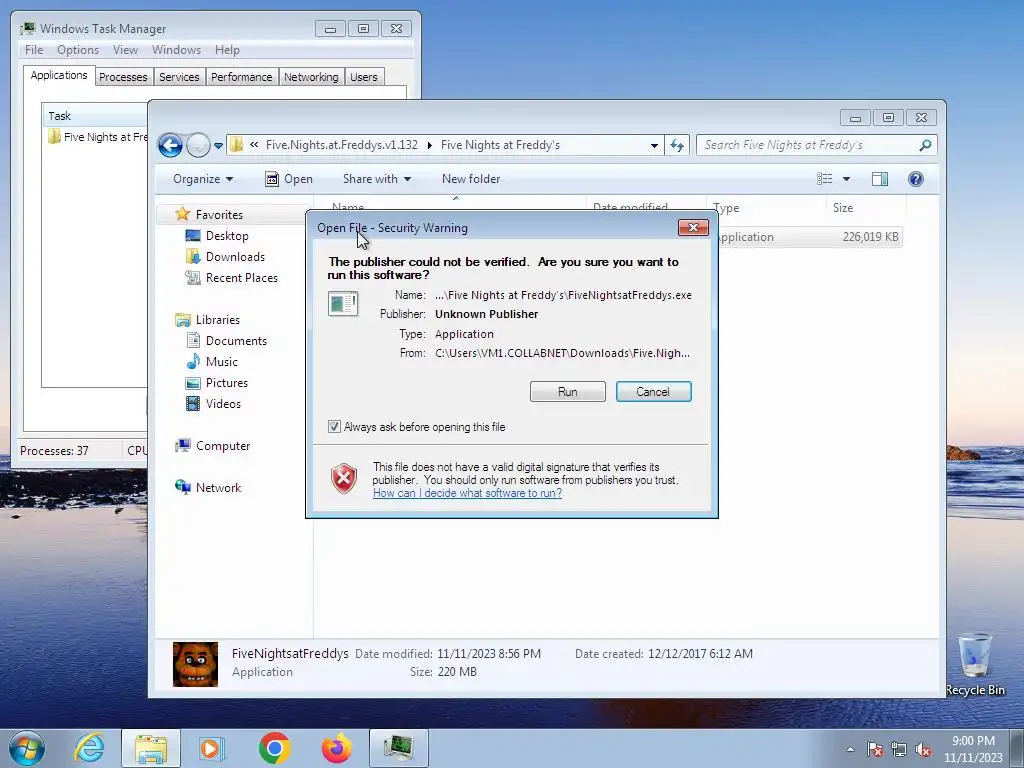Uncheck Always ask before opening this file

(334, 427)
